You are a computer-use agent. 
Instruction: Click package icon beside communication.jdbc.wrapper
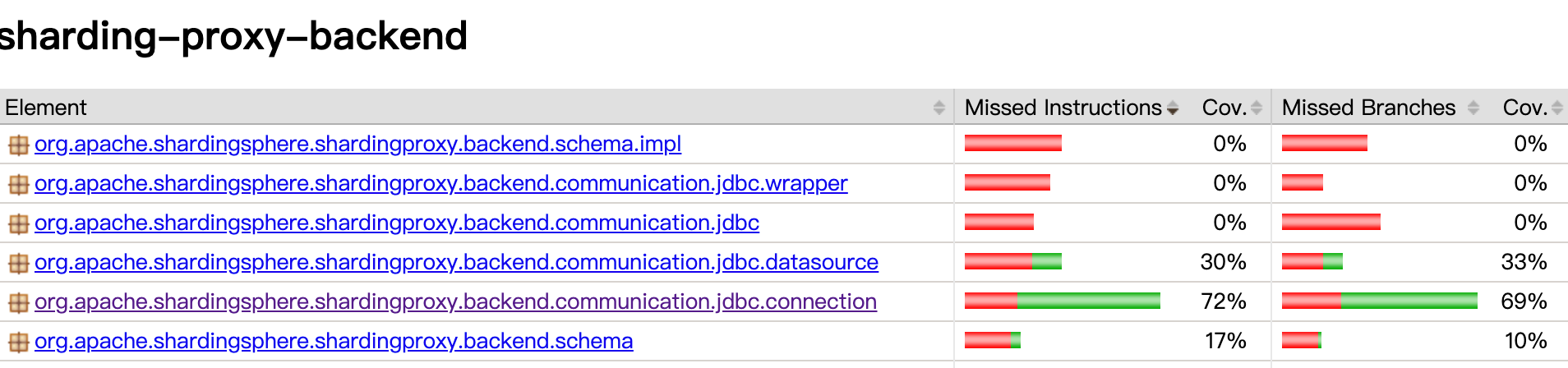coord(18,185)
